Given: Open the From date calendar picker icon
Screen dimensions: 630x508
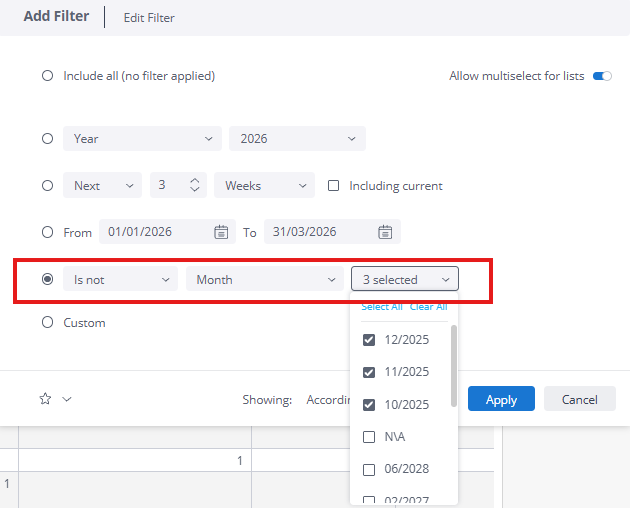Looking at the screenshot, I should 221,232.
